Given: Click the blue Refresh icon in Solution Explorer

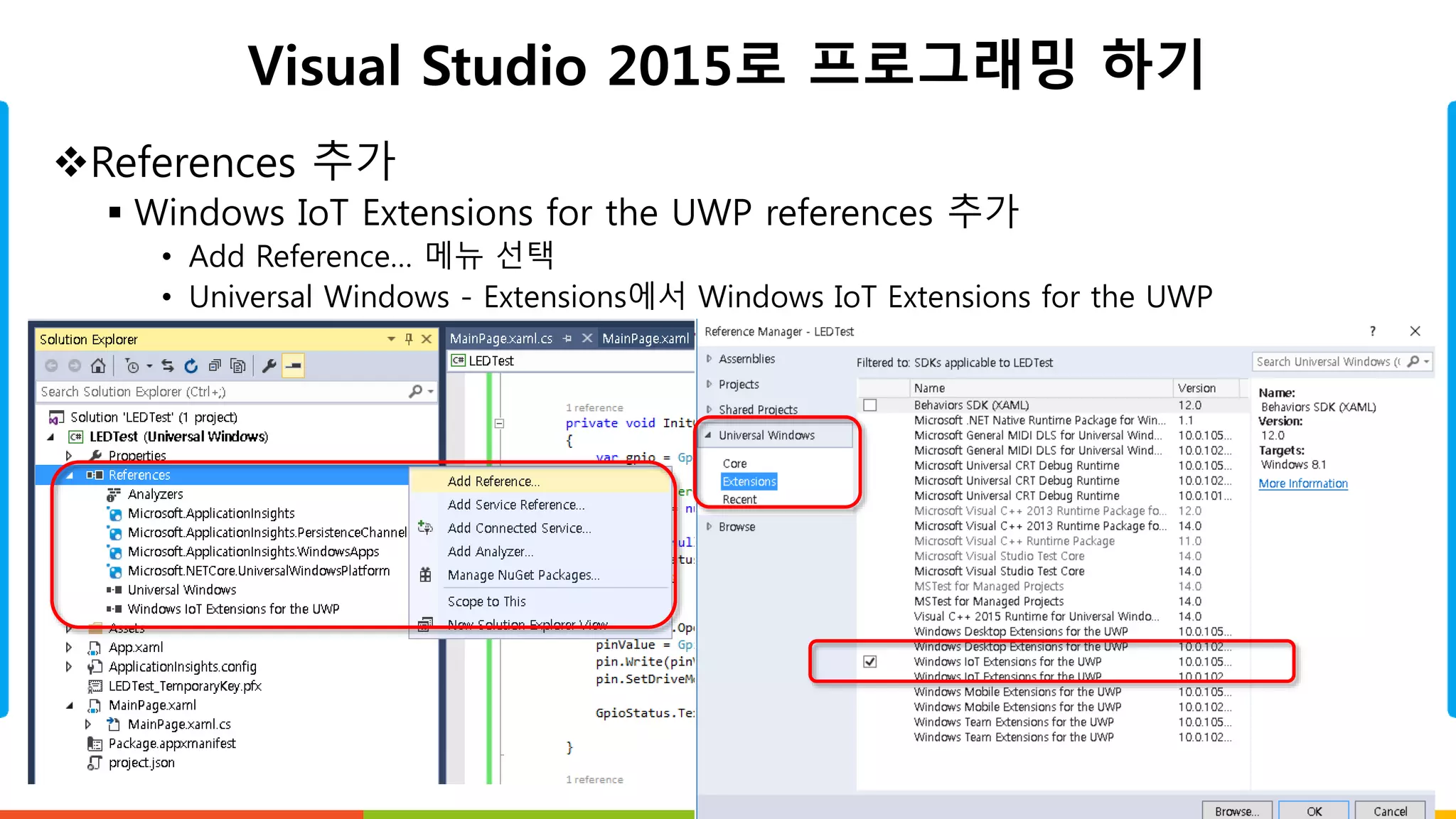Looking at the screenshot, I should tap(191, 366).
